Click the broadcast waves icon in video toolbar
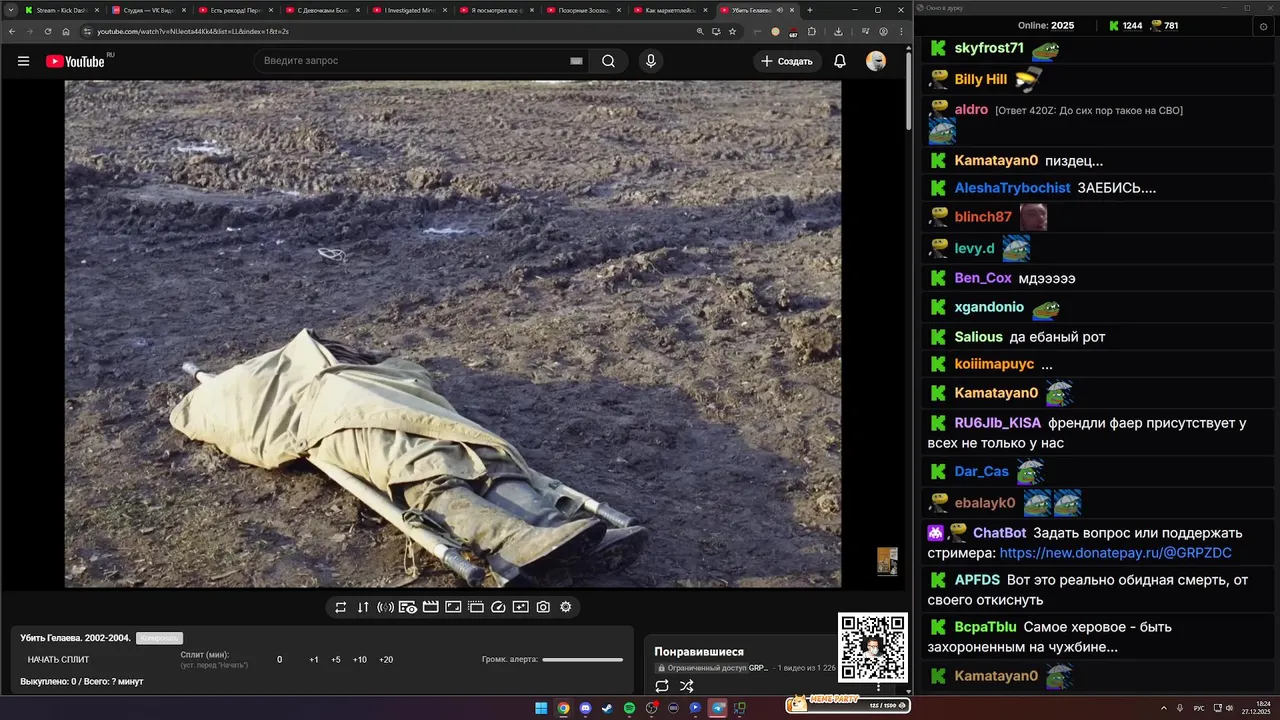This screenshot has height=720, width=1280. (x=385, y=607)
